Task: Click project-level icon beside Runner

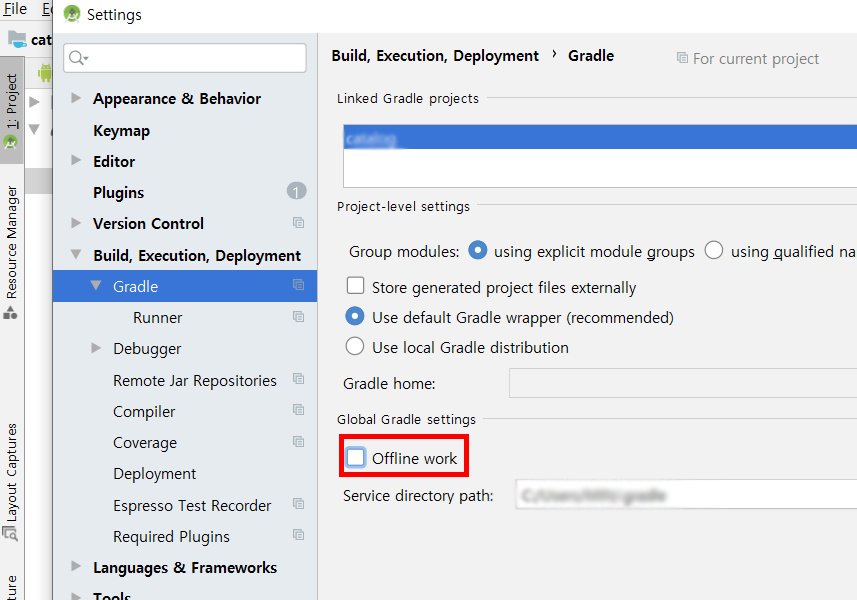Action: (298, 316)
